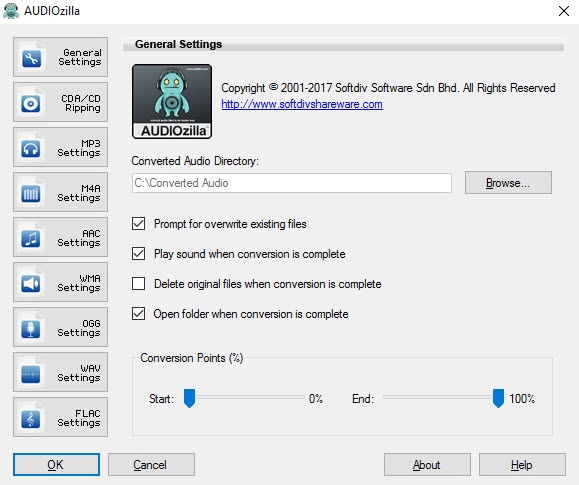579x485 pixels.
Task: Open the About dialog
Action: pos(427,464)
